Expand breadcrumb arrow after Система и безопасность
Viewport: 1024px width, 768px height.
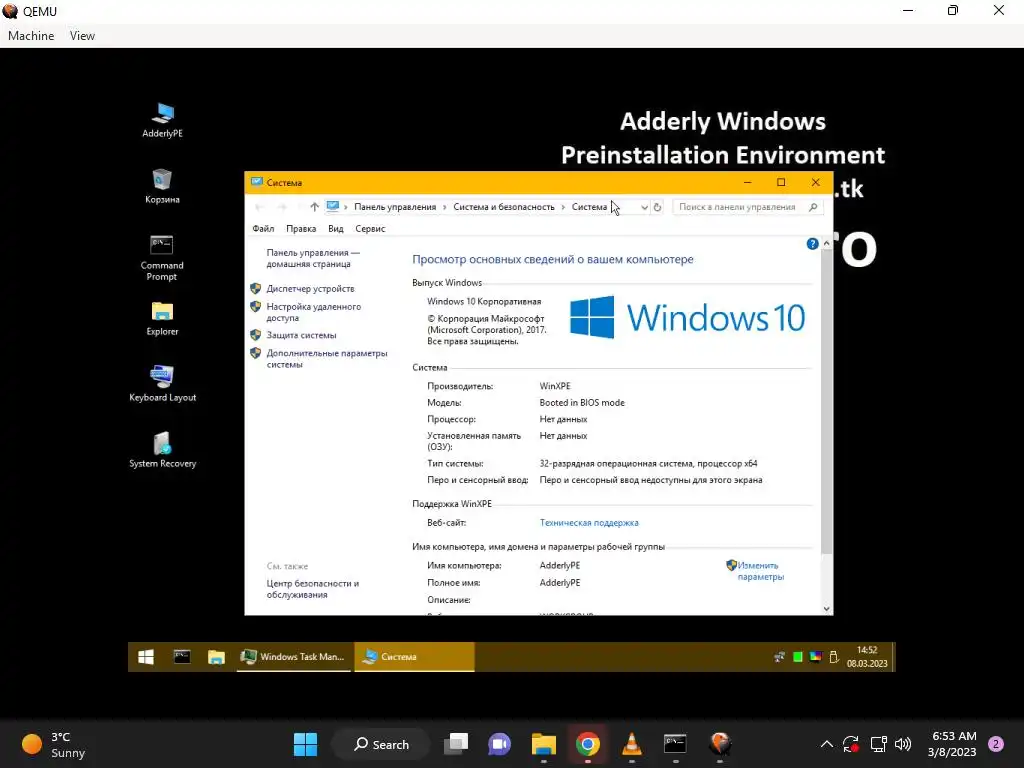coord(563,207)
